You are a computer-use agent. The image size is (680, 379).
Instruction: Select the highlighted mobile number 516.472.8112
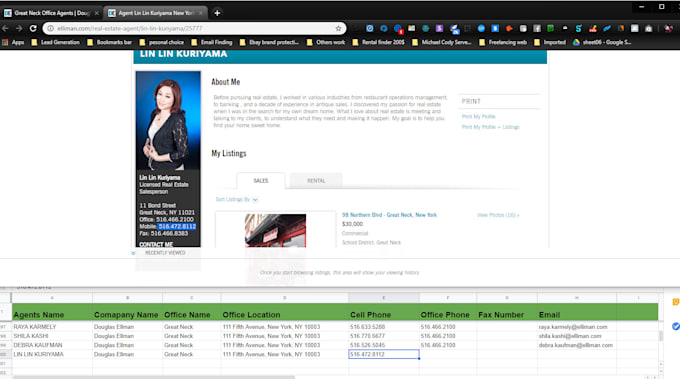point(177,226)
